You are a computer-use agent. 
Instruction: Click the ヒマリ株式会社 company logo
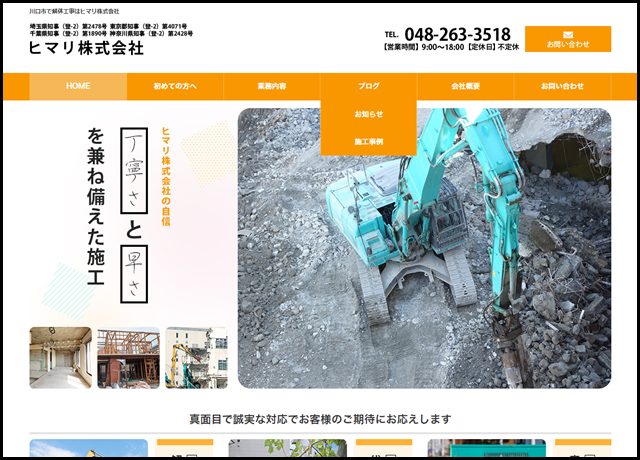[86, 47]
